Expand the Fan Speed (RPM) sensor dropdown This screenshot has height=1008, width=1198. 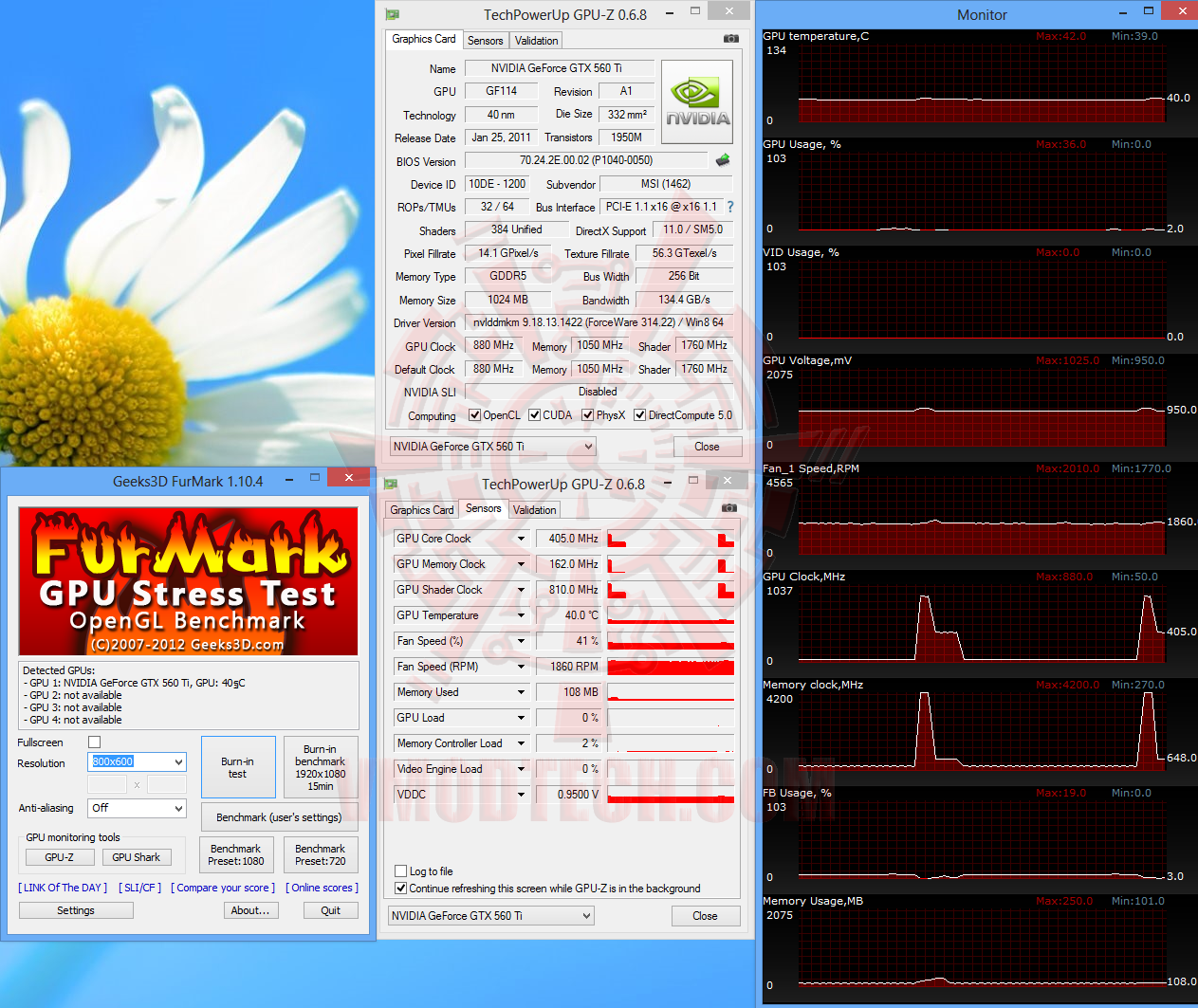click(x=521, y=667)
